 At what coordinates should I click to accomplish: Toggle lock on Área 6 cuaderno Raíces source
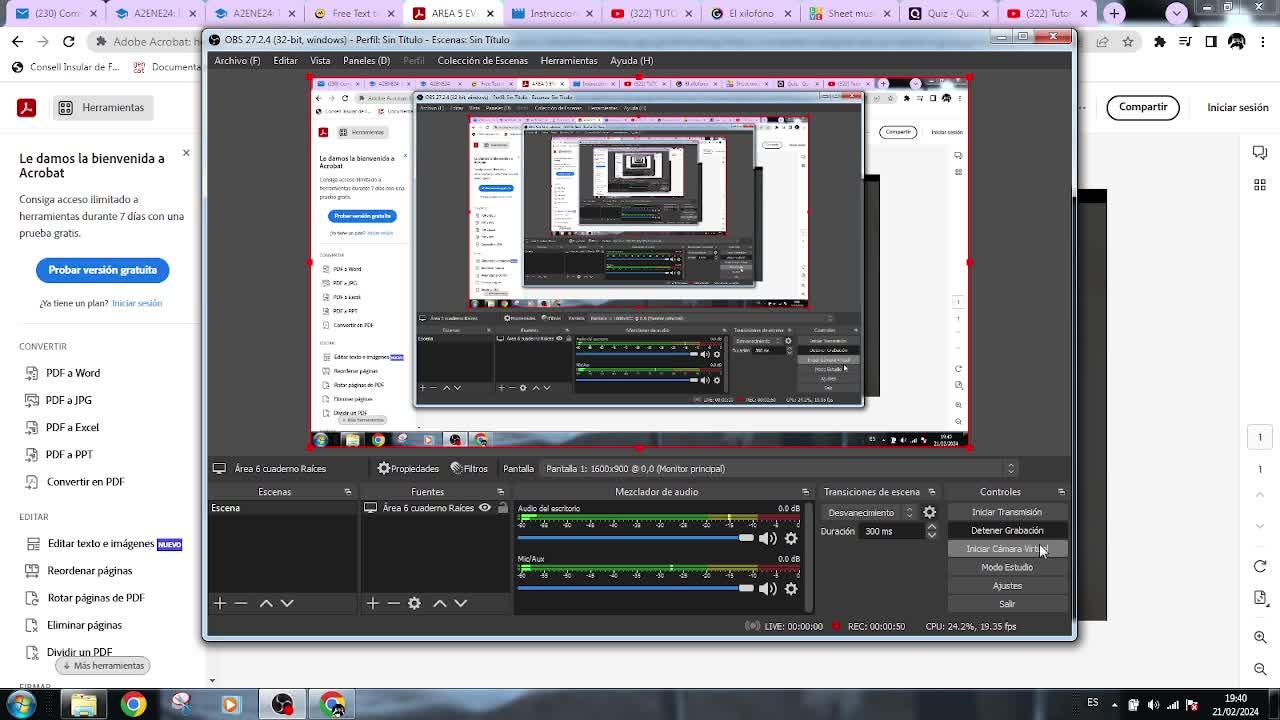pos(502,508)
